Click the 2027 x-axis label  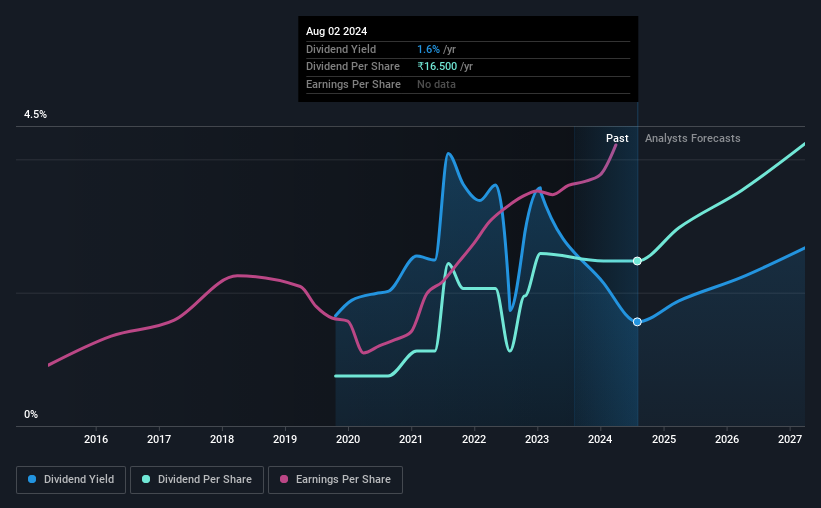coord(790,439)
